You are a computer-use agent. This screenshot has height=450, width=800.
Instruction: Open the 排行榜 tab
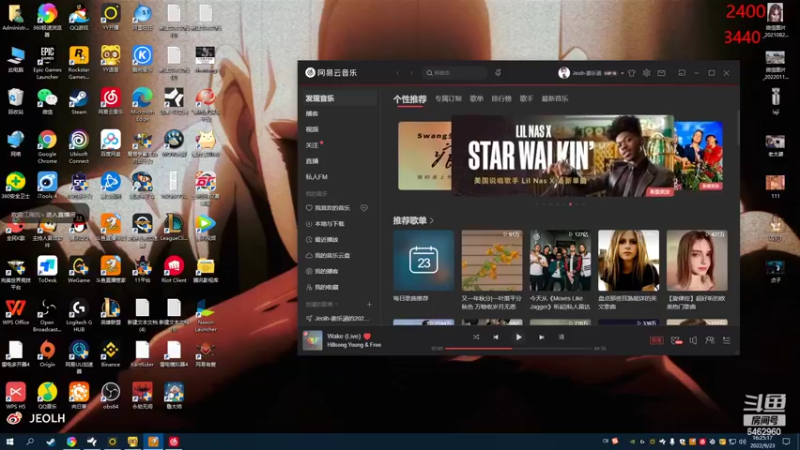[501, 98]
